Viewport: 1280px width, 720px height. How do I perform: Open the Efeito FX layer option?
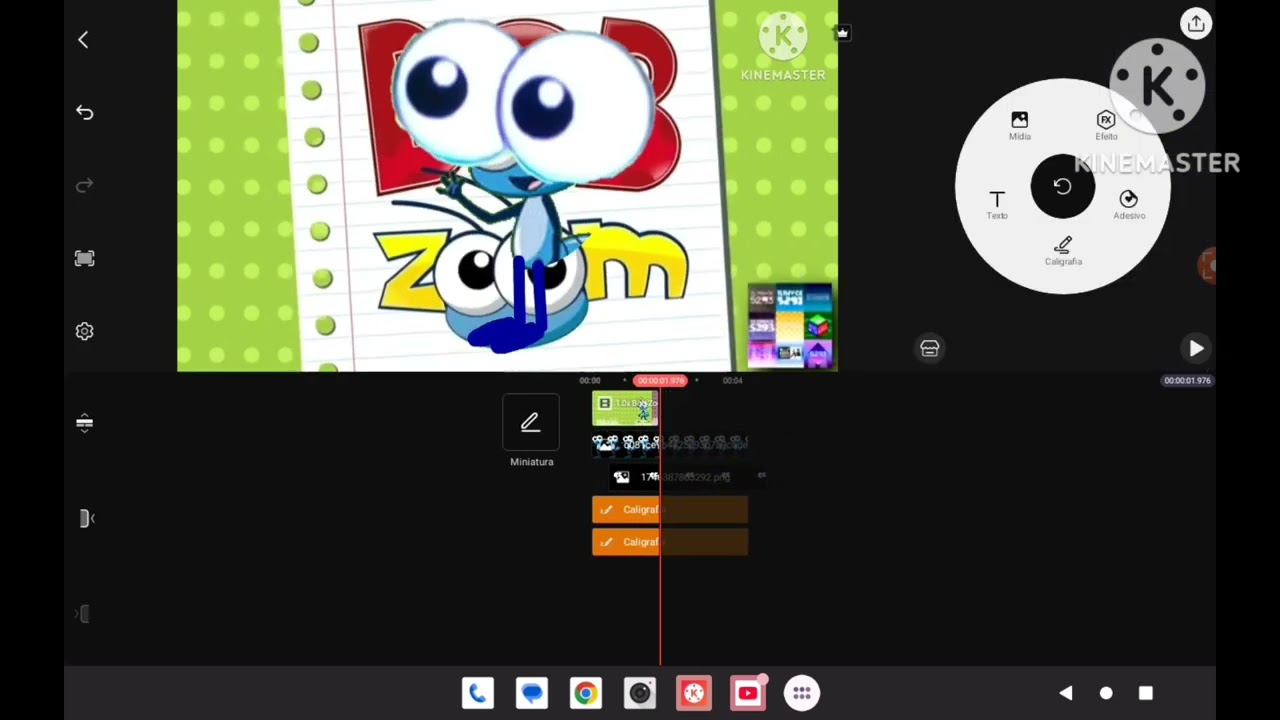tap(1106, 126)
